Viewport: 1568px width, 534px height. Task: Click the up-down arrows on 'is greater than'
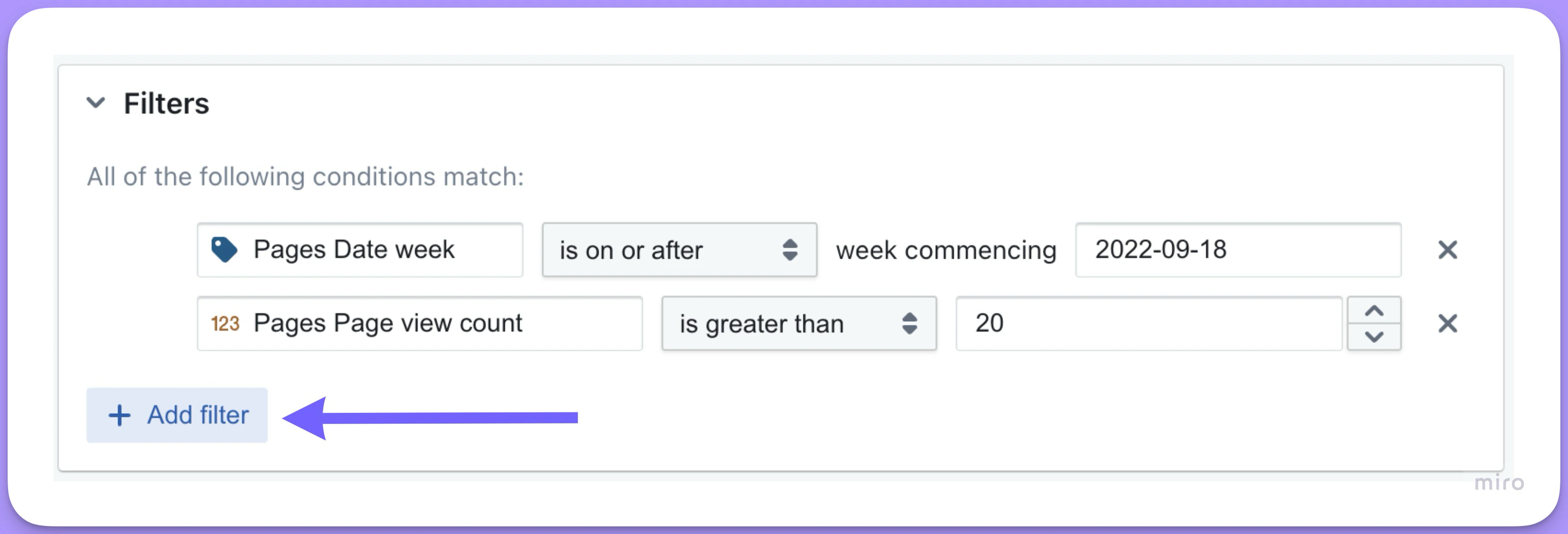[909, 324]
